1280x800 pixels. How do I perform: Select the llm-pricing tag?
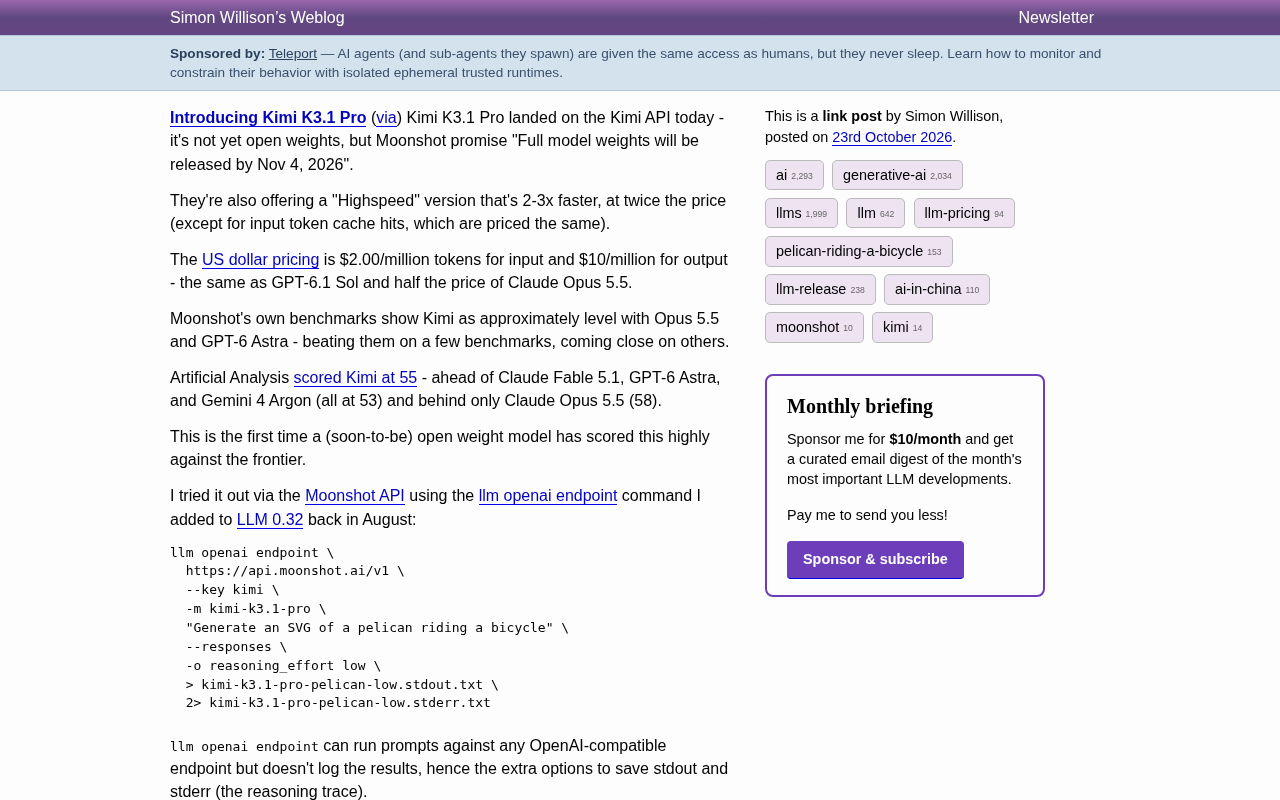964,213
